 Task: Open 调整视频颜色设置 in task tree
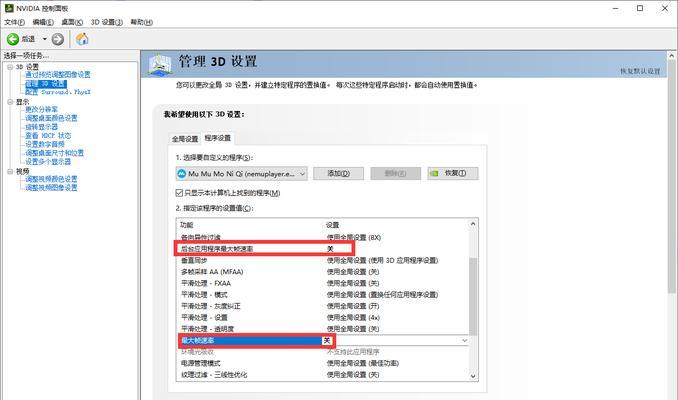[x=51, y=179]
